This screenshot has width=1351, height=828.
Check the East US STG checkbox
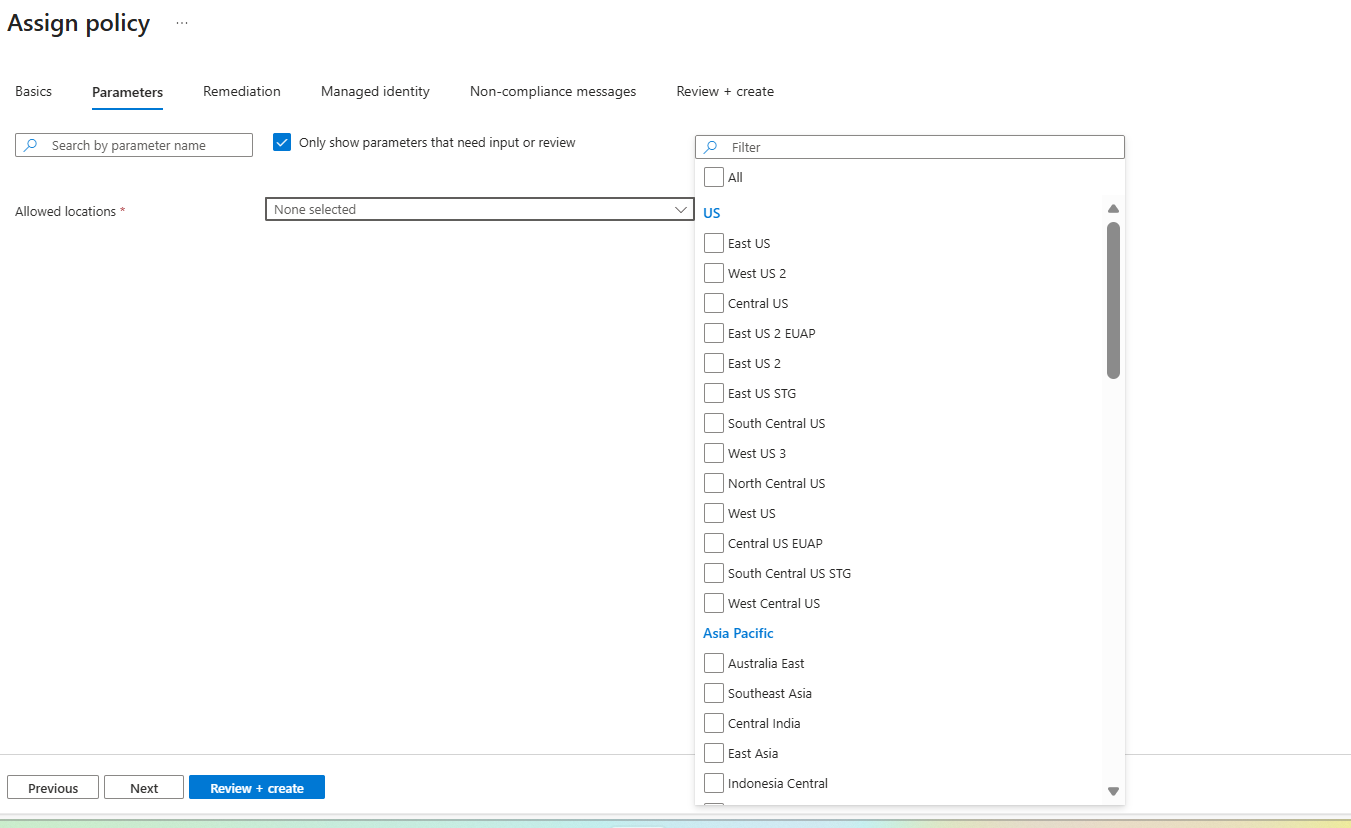(714, 393)
